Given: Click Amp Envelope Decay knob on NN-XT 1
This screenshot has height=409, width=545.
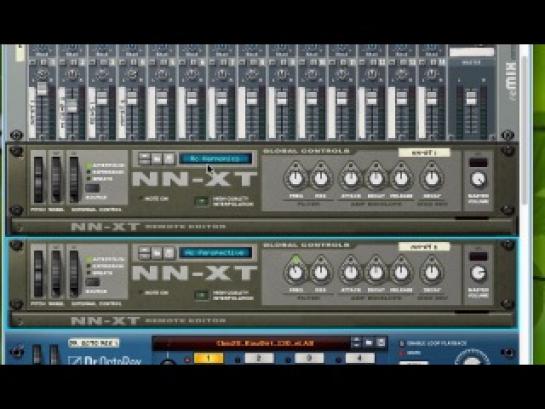Looking at the screenshot, I should [x=376, y=178].
